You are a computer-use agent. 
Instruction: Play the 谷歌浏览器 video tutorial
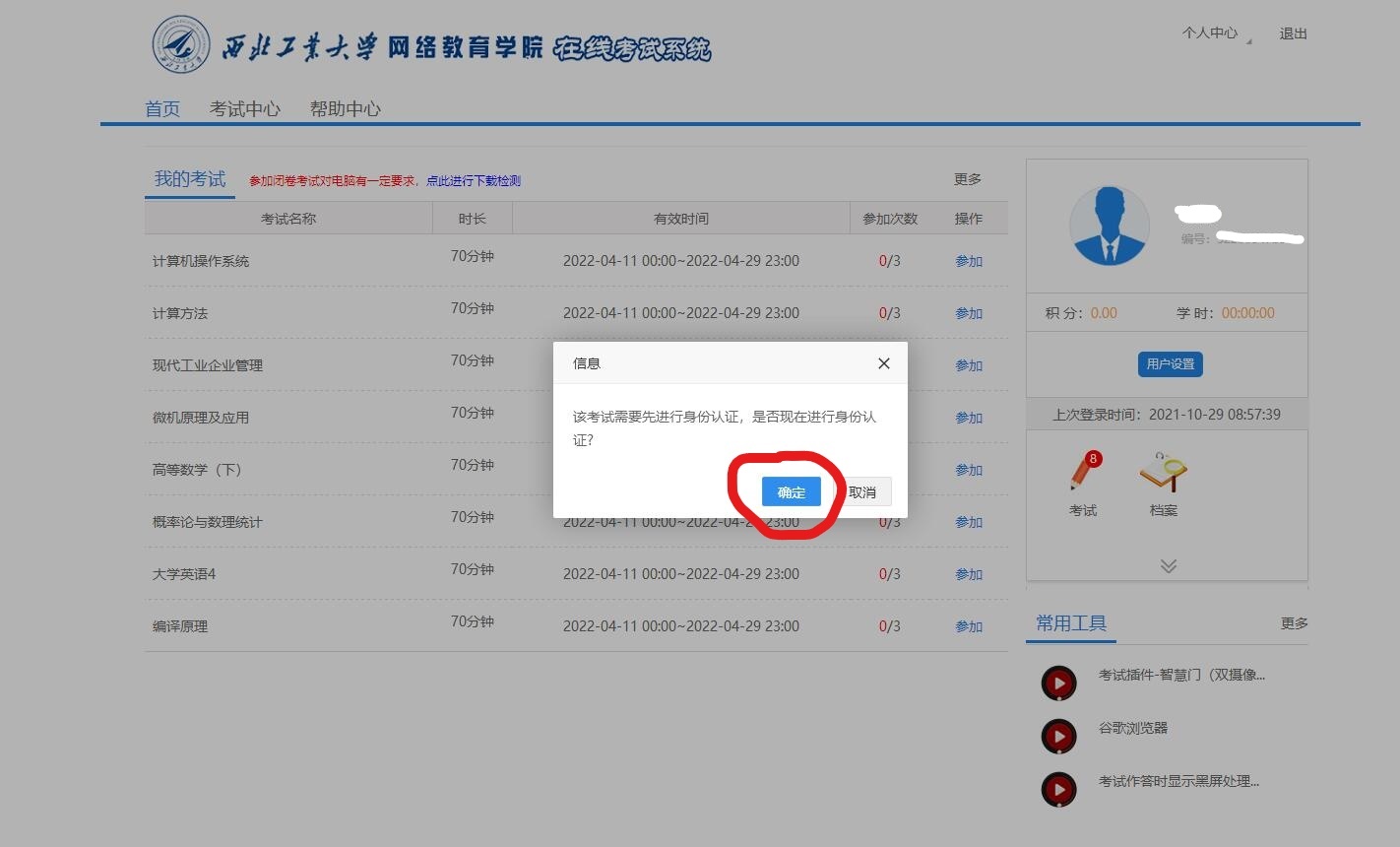pyautogui.click(x=1058, y=735)
